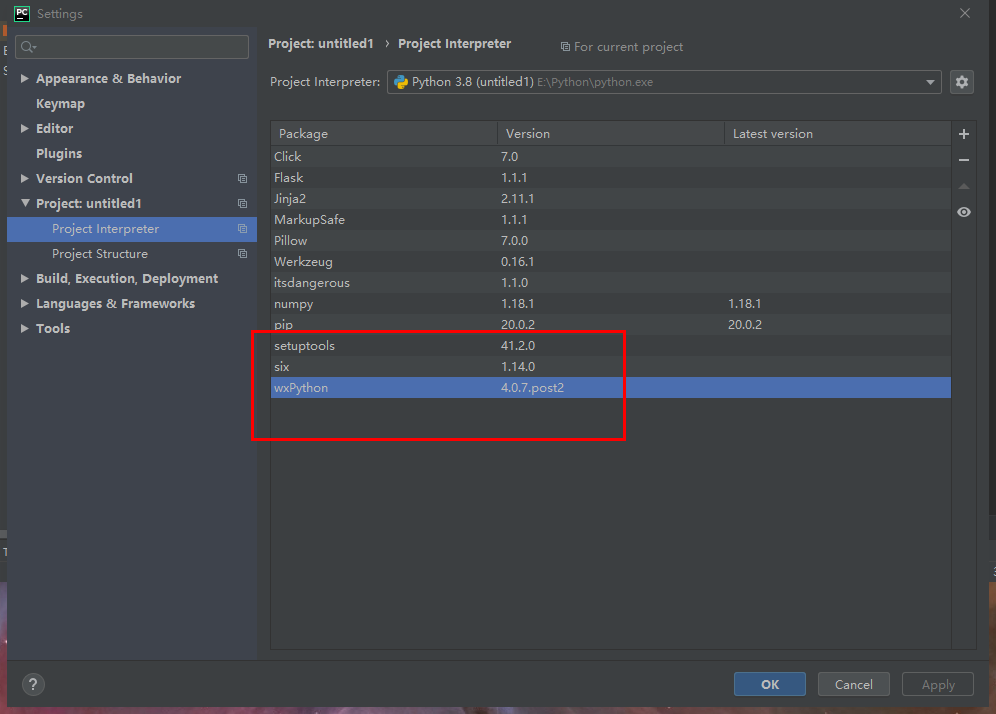This screenshot has width=996, height=714.
Task: Click the help question mark icon
Action: [x=33, y=684]
